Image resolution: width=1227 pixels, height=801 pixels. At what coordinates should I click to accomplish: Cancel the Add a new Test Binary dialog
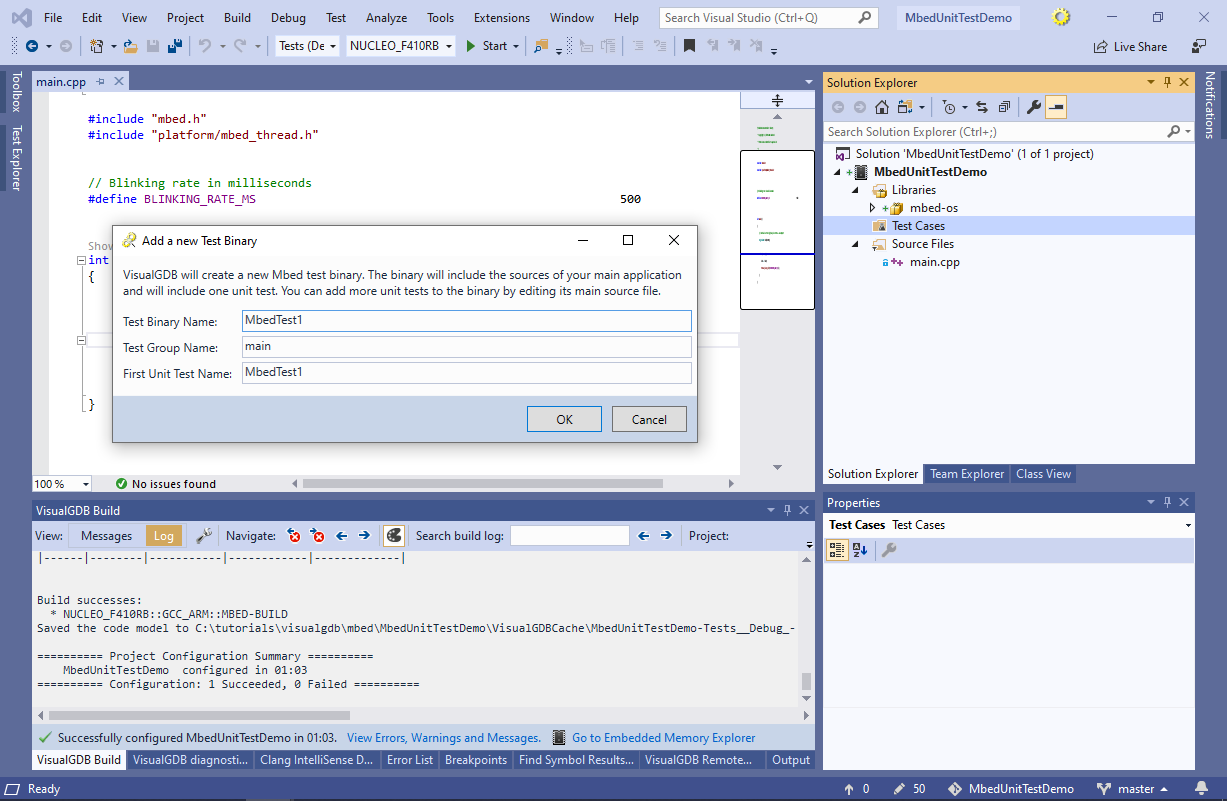649,419
